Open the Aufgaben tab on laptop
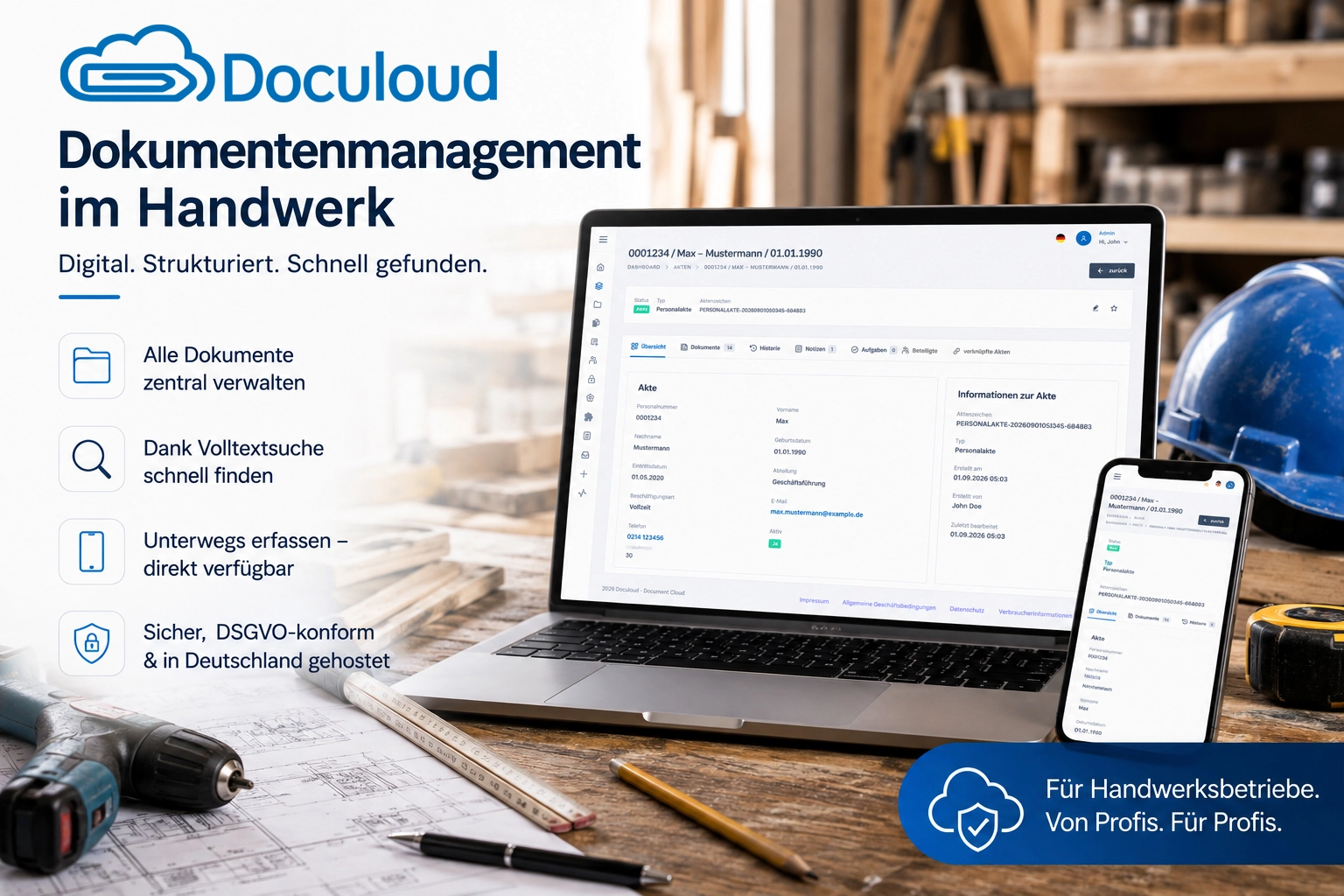Image resolution: width=1344 pixels, height=896 pixels. pos(873,350)
